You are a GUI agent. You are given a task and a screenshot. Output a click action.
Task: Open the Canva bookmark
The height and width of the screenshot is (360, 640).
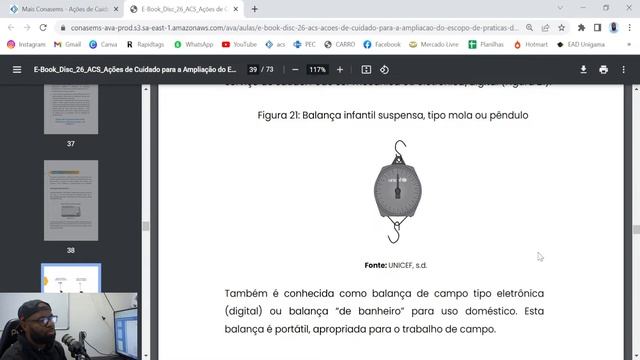[103, 44]
